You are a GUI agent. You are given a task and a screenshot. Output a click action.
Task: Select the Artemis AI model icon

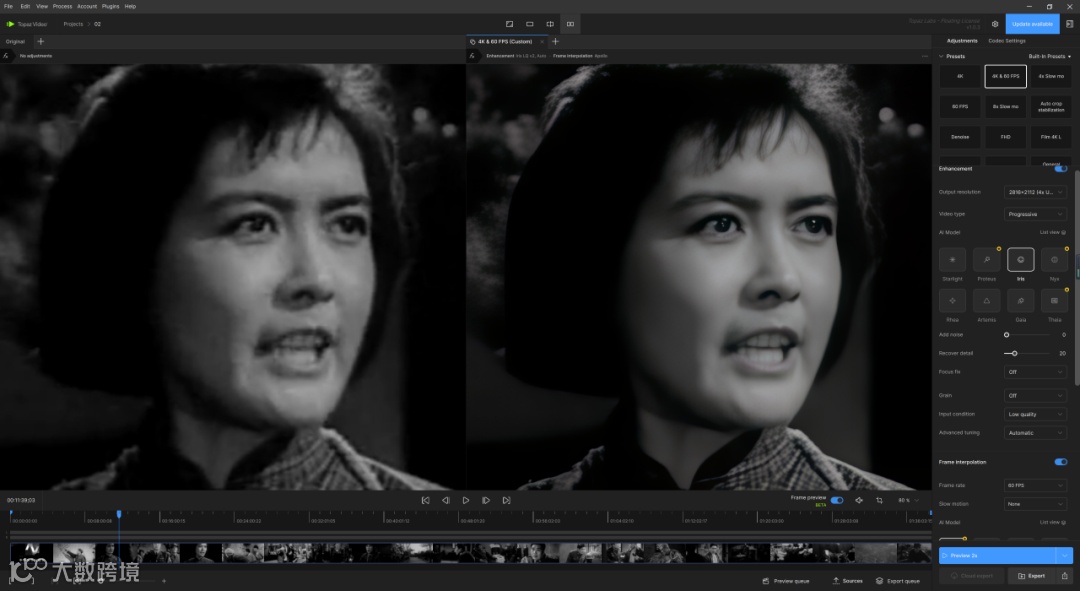(986, 300)
